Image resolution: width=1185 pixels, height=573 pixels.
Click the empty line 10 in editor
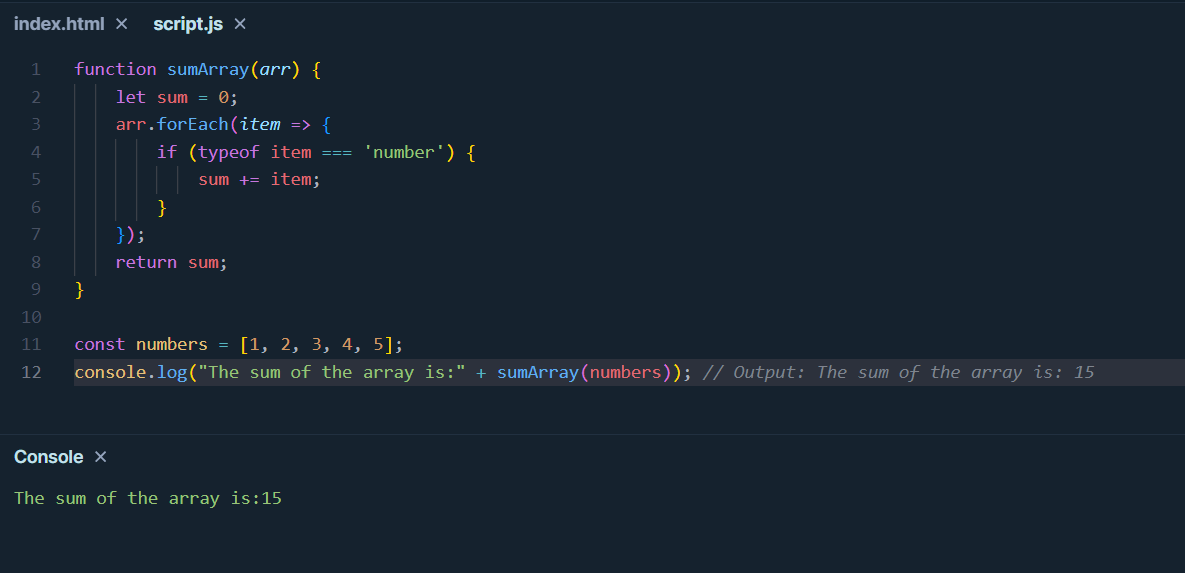point(629,317)
